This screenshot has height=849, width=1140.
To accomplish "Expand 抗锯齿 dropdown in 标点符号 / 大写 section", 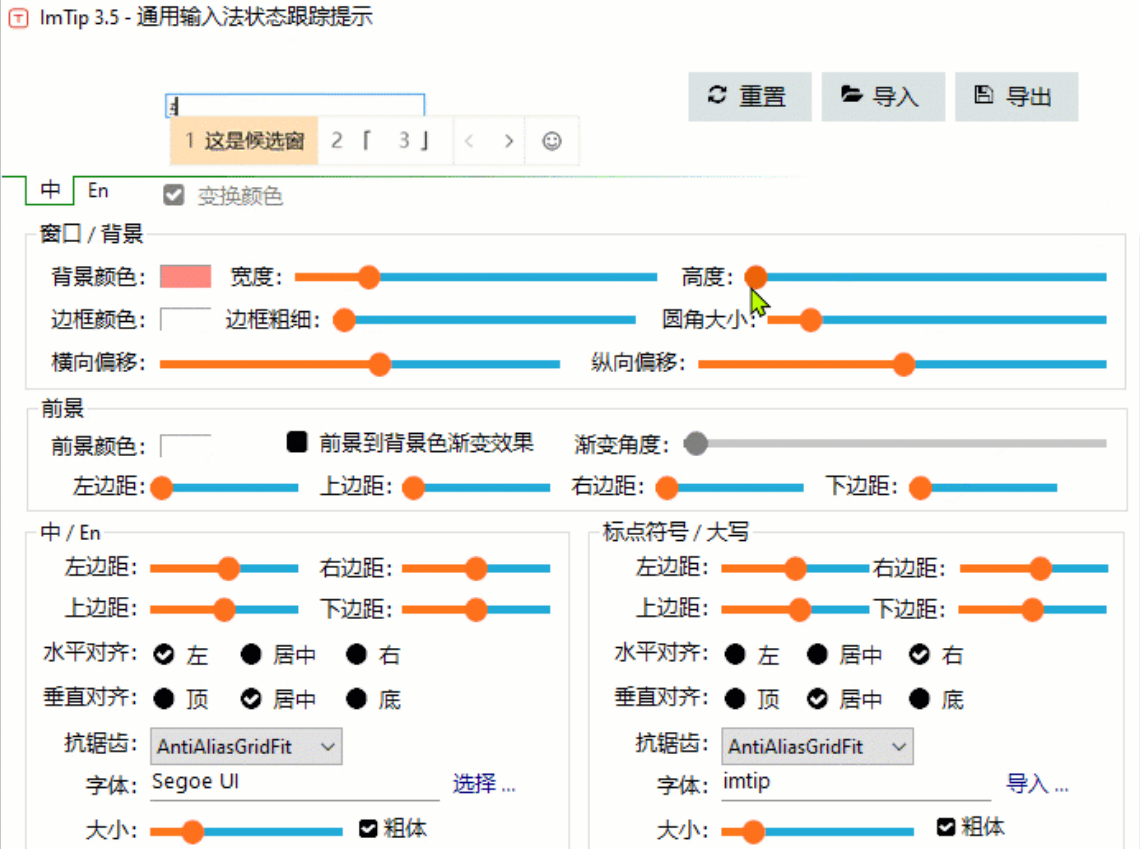I will click(817, 746).
